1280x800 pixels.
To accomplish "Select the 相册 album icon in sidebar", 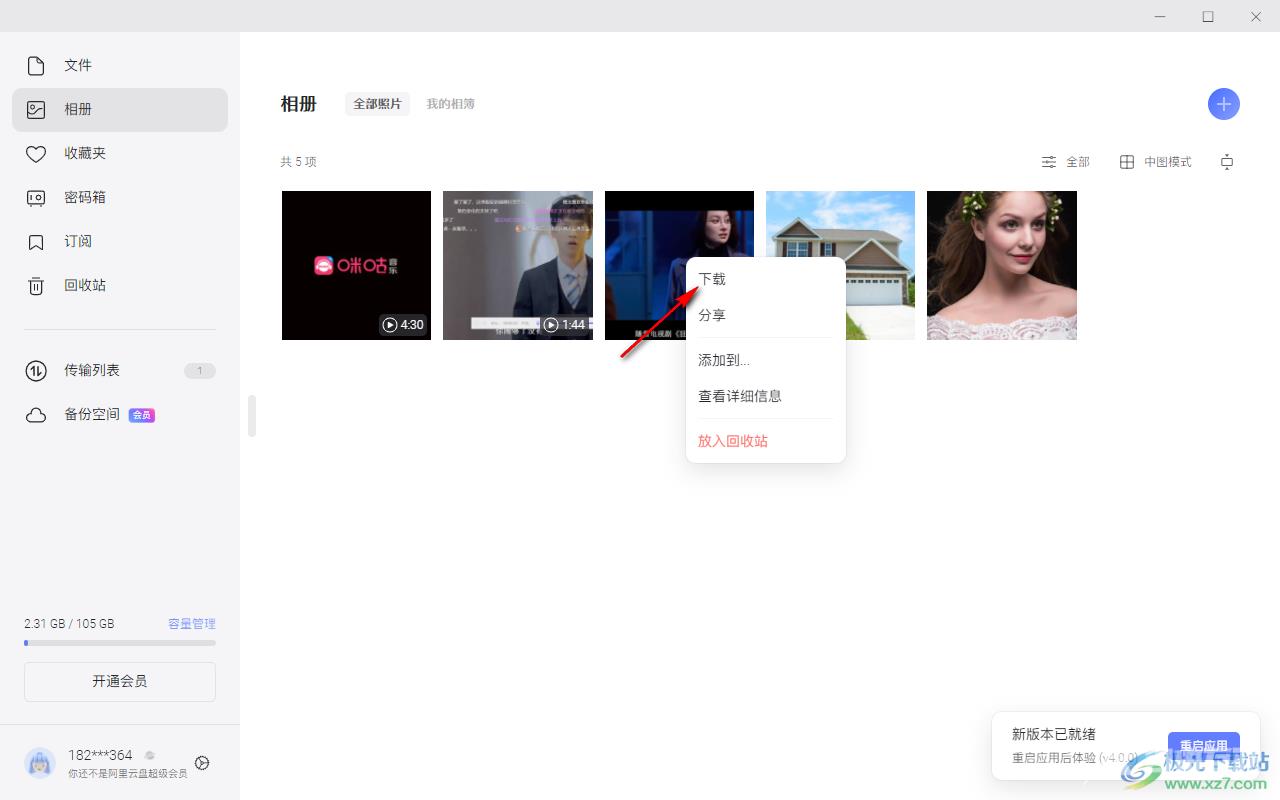I will pyautogui.click(x=36, y=110).
